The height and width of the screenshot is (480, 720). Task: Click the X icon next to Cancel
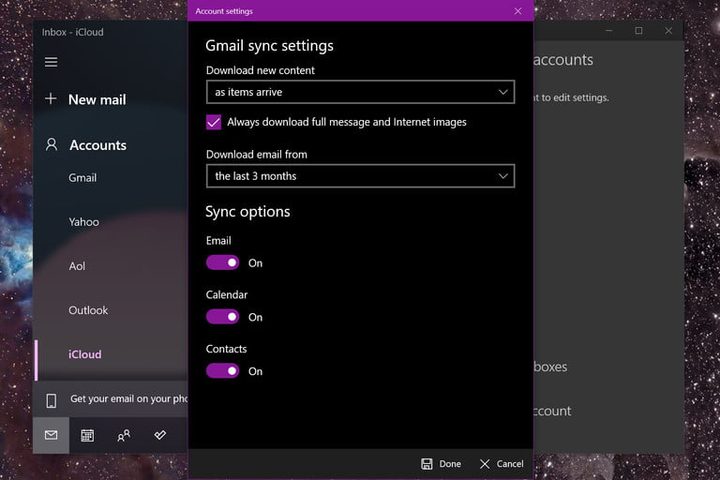pyautogui.click(x=485, y=464)
